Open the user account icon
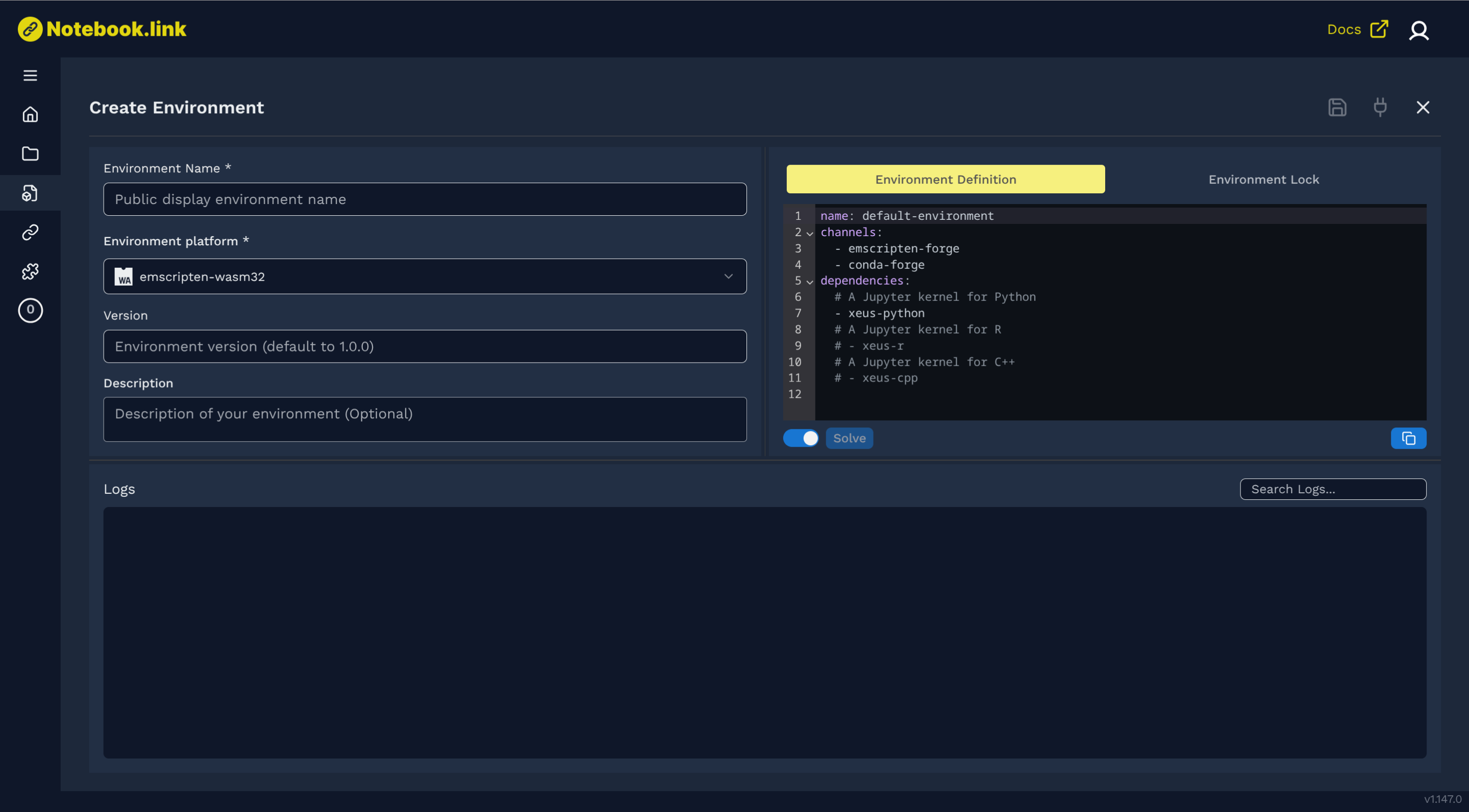This screenshot has width=1469, height=812. pyautogui.click(x=1420, y=30)
